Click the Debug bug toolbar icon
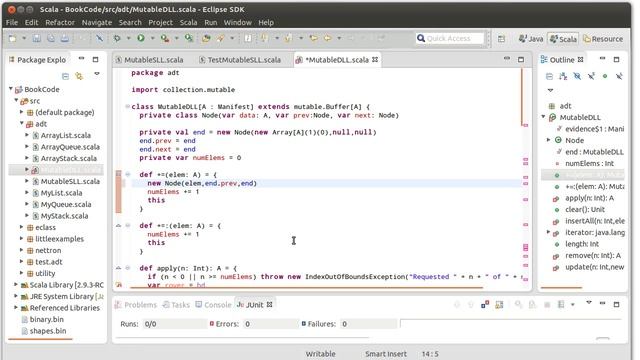Image resolution: width=640 pixels, height=360 pixels. click(117, 38)
